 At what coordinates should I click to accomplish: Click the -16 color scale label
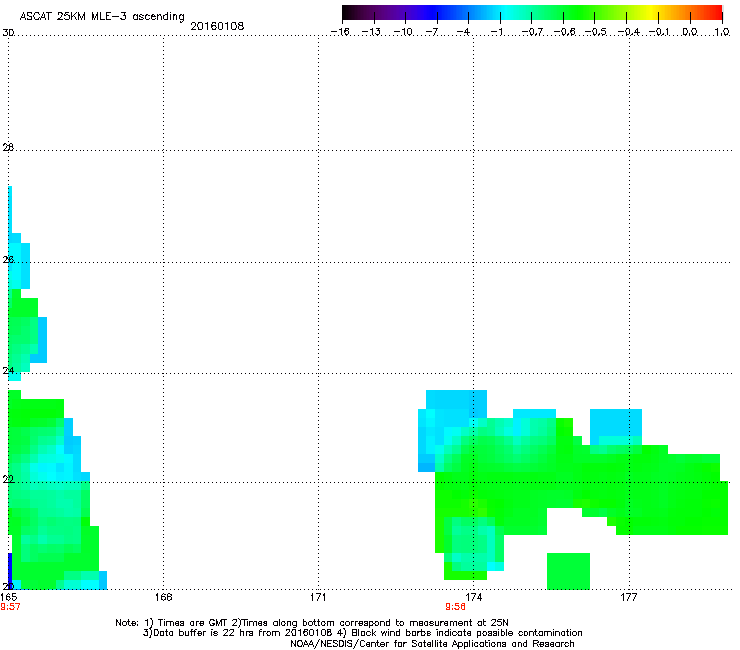click(x=340, y=32)
